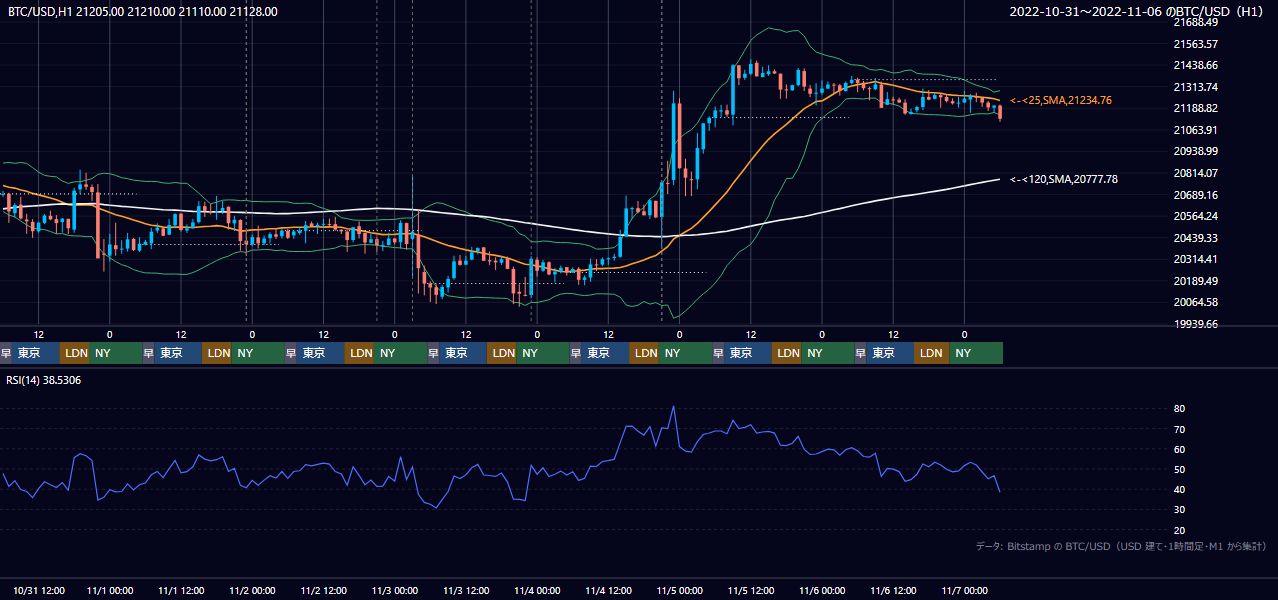Select RSI scale value 30
This screenshot has height=600, width=1278.
pyautogui.click(x=1179, y=510)
